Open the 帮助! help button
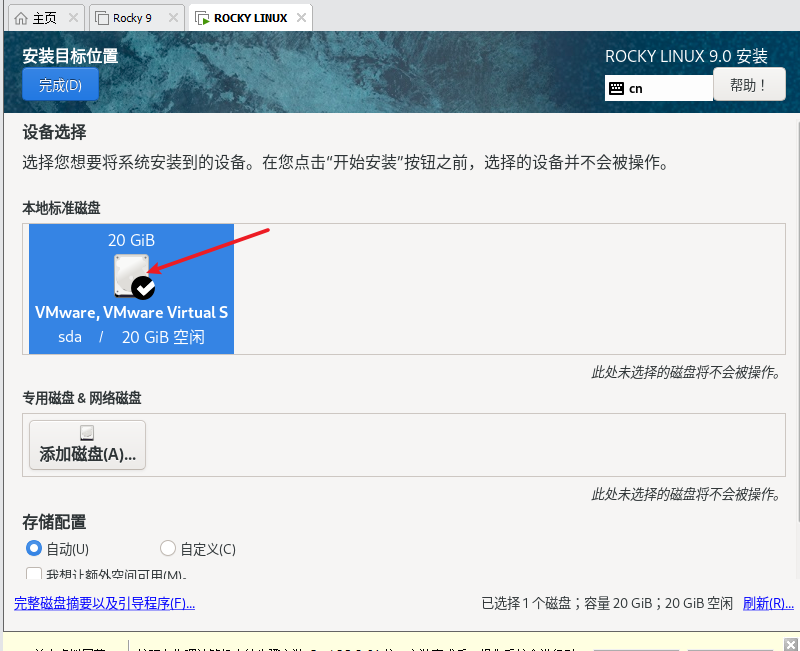The width and height of the screenshot is (800, 651). [749, 85]
